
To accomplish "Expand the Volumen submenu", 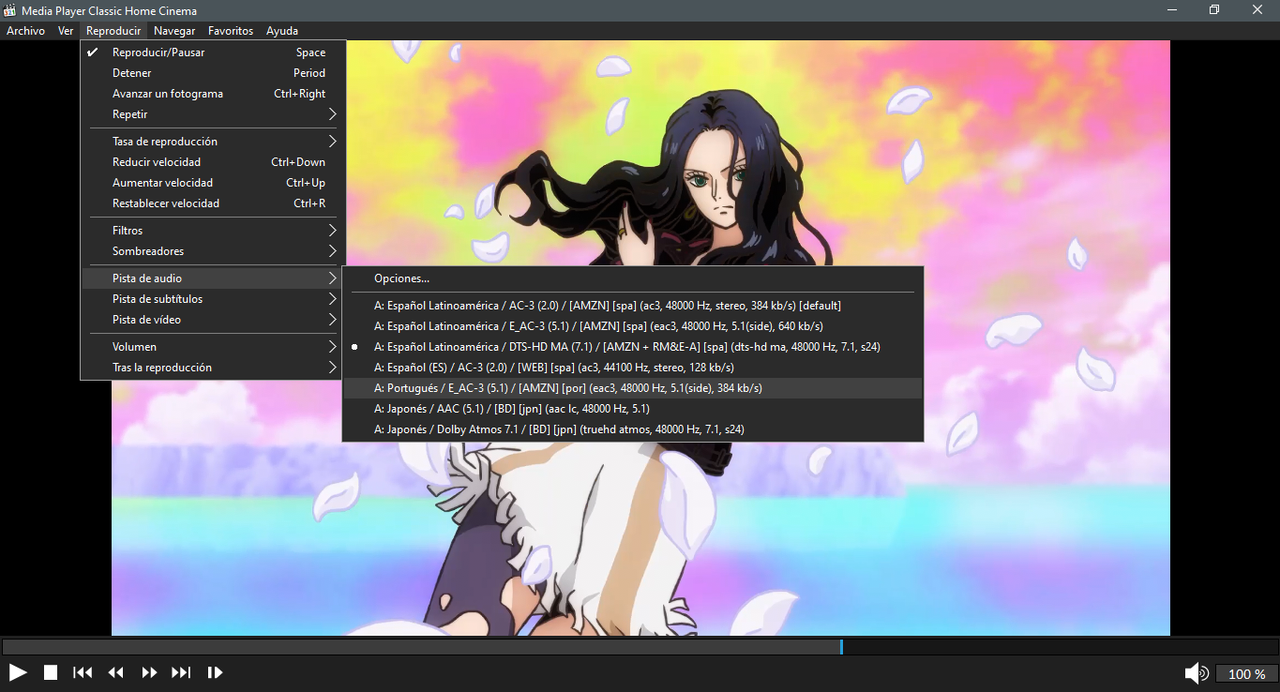I will [213, 347].
